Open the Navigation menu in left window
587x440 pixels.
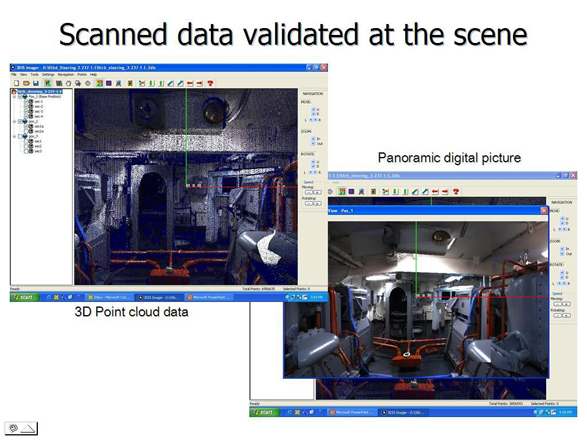point(66,75)
